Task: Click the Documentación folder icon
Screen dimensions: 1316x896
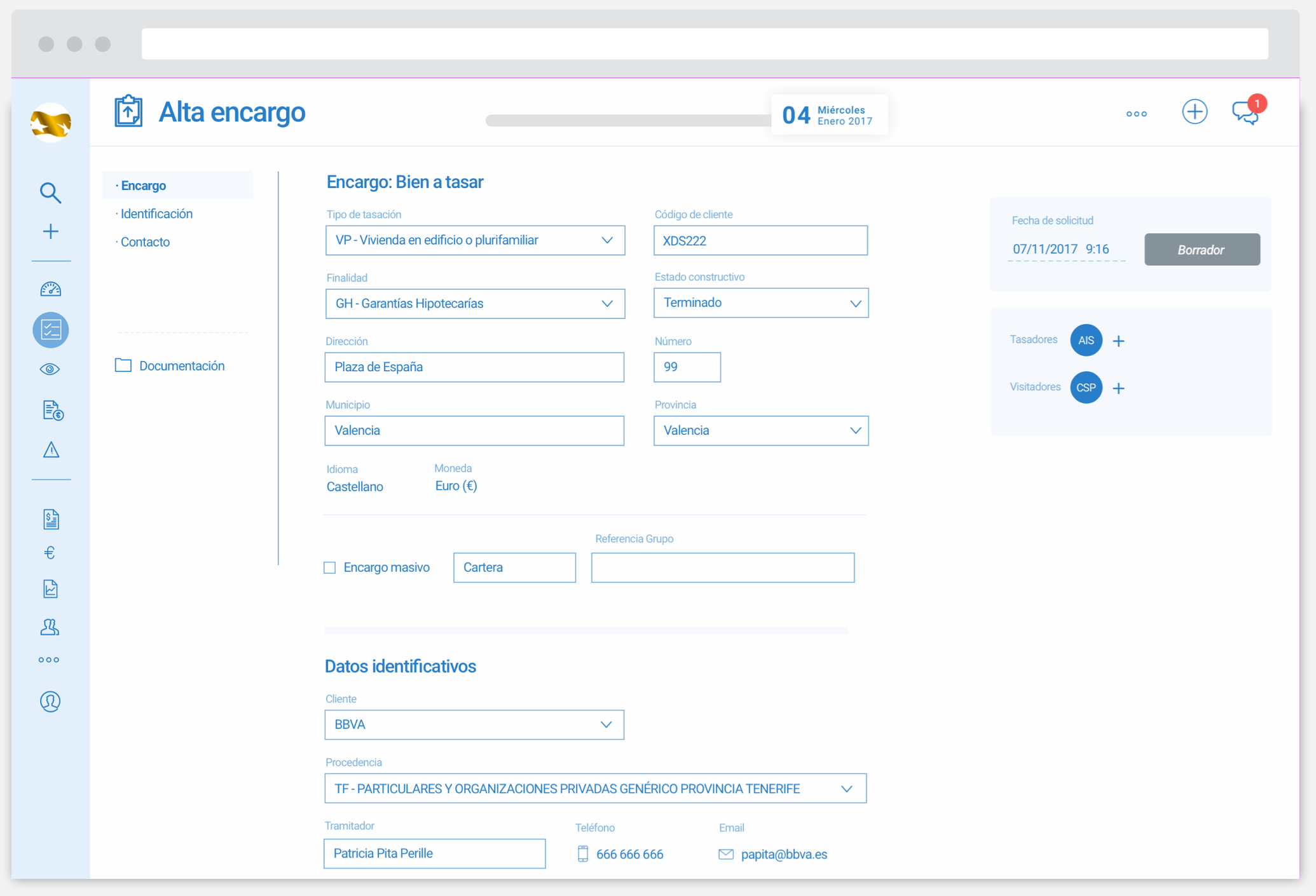Action: tap(123, 365)
